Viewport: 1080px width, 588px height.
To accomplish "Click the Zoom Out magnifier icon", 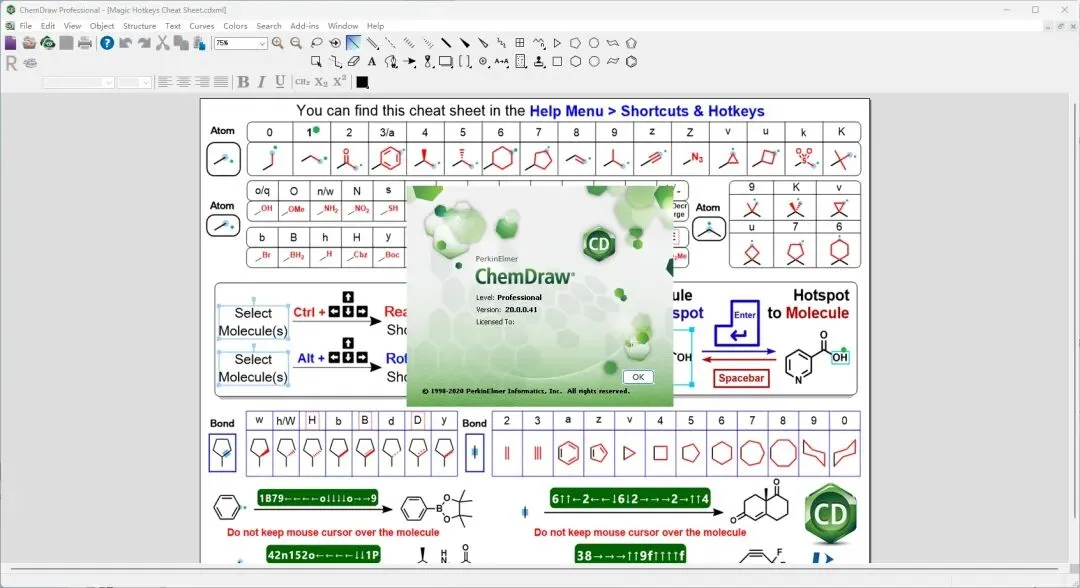I will [x=296, y=43].
